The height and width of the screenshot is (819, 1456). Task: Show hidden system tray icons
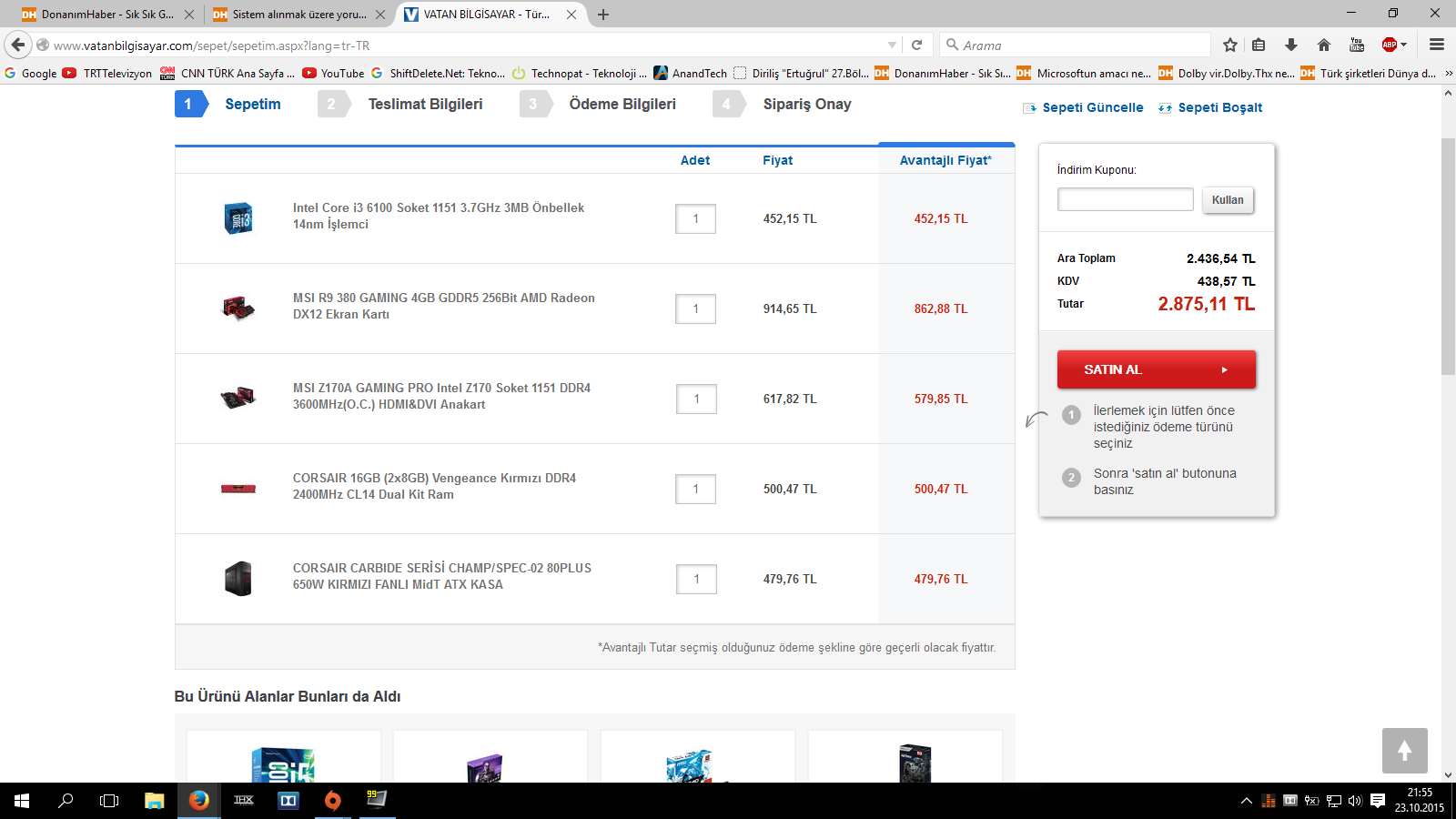coord(1246,801)
